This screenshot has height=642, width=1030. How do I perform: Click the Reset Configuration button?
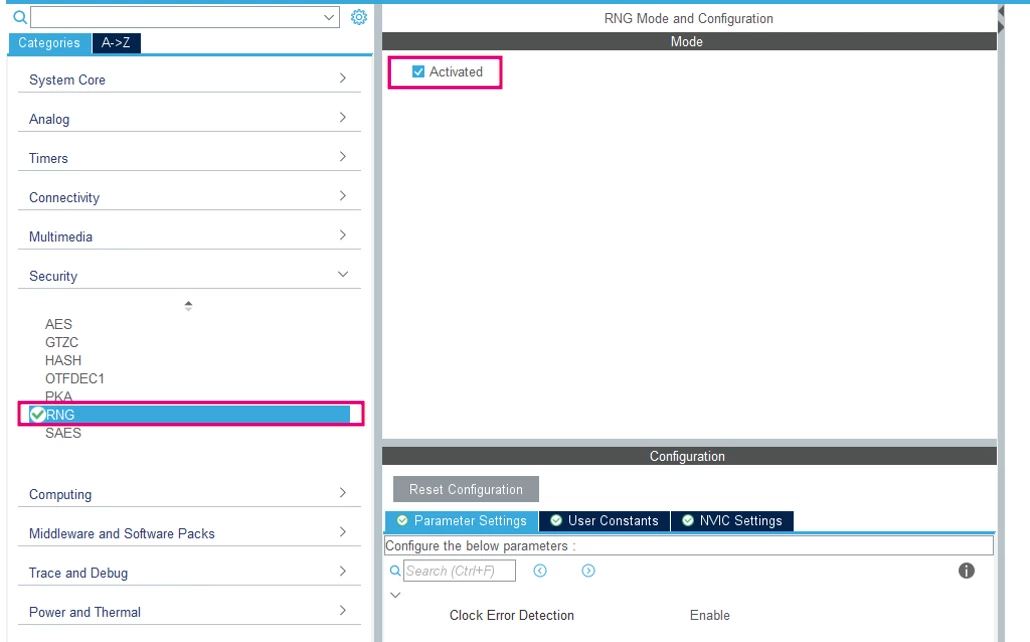coord(466,489)
